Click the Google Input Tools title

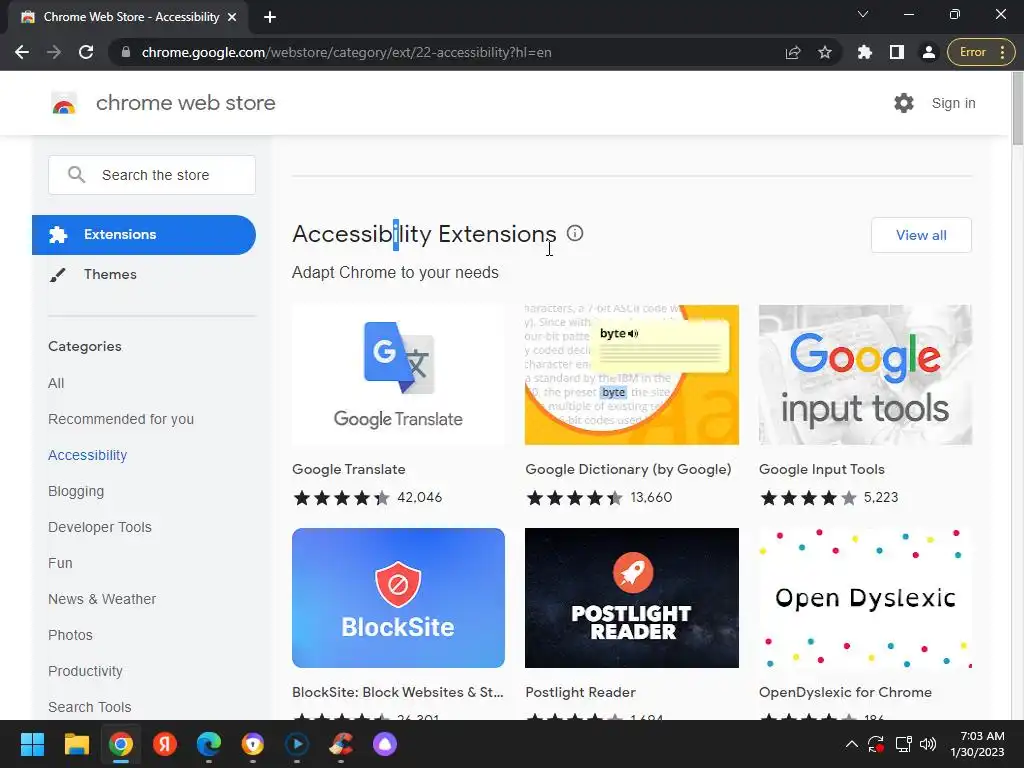pos(822,469)
